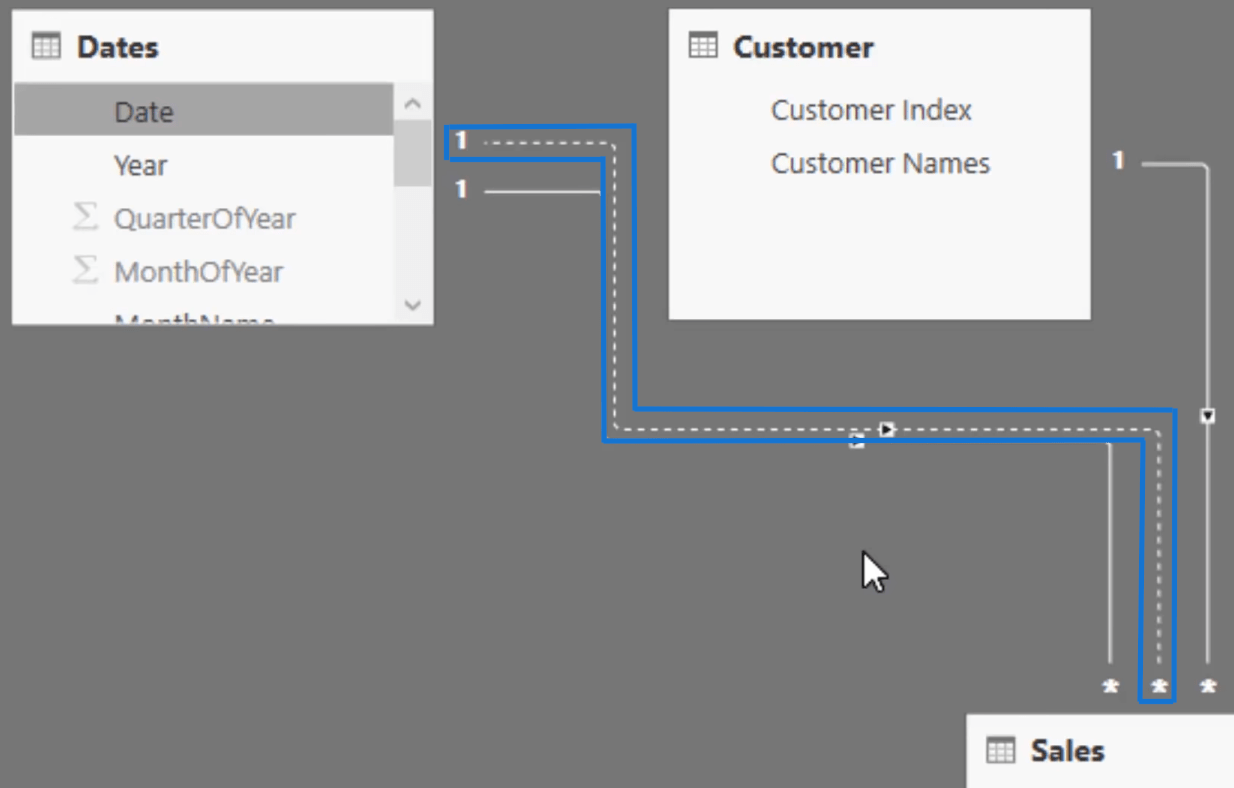Viewport: 1234px width, 788px height.
Task: Select the Customer Names field
Action: [x=880, y=163]
